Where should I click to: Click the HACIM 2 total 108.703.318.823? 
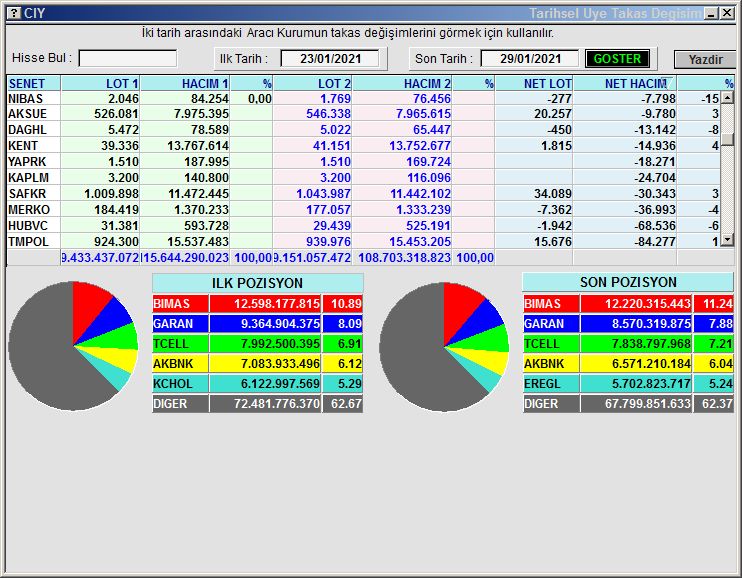tap(404, 258)
